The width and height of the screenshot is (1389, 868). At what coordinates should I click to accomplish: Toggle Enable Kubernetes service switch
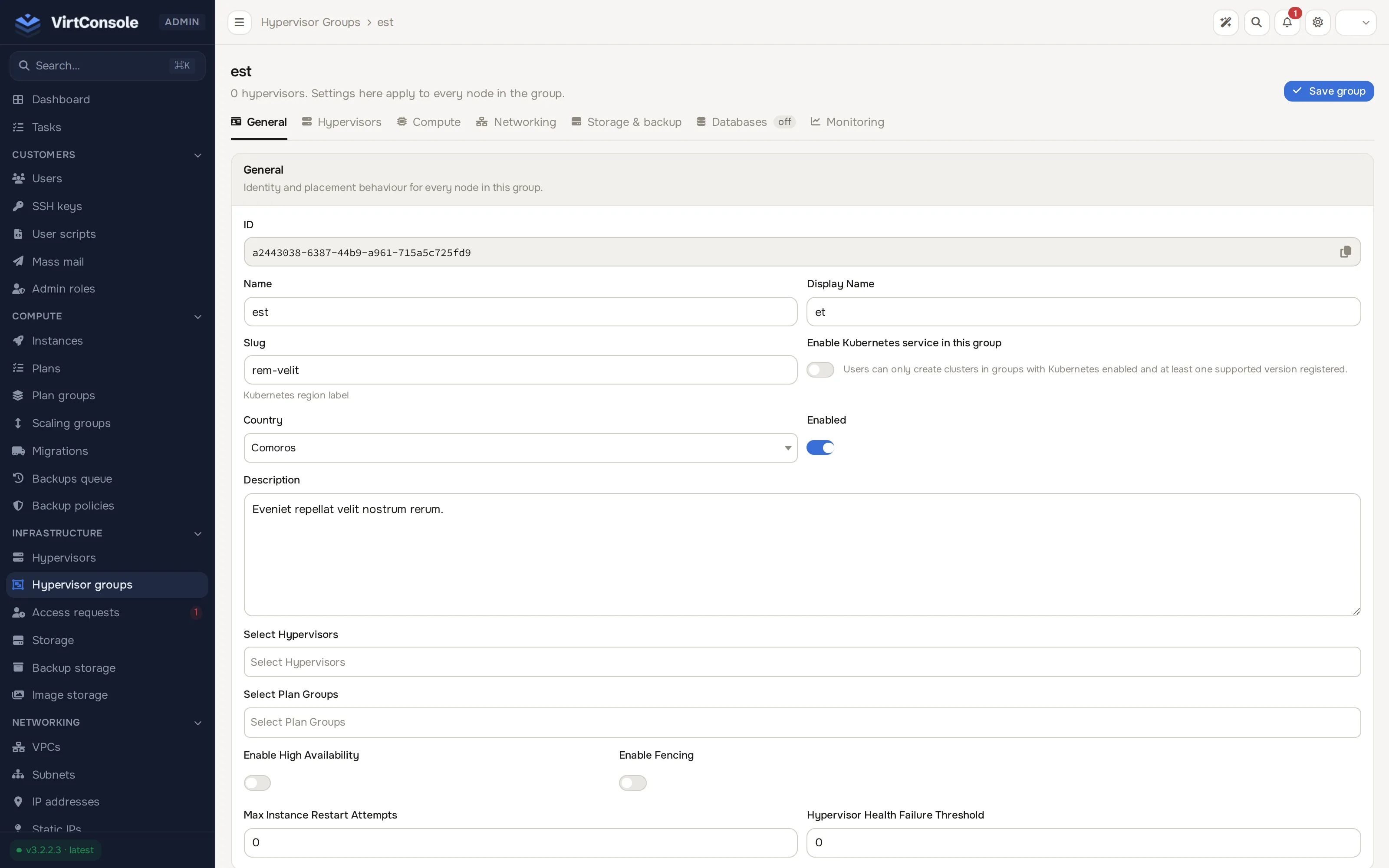(x=820, y=369)
